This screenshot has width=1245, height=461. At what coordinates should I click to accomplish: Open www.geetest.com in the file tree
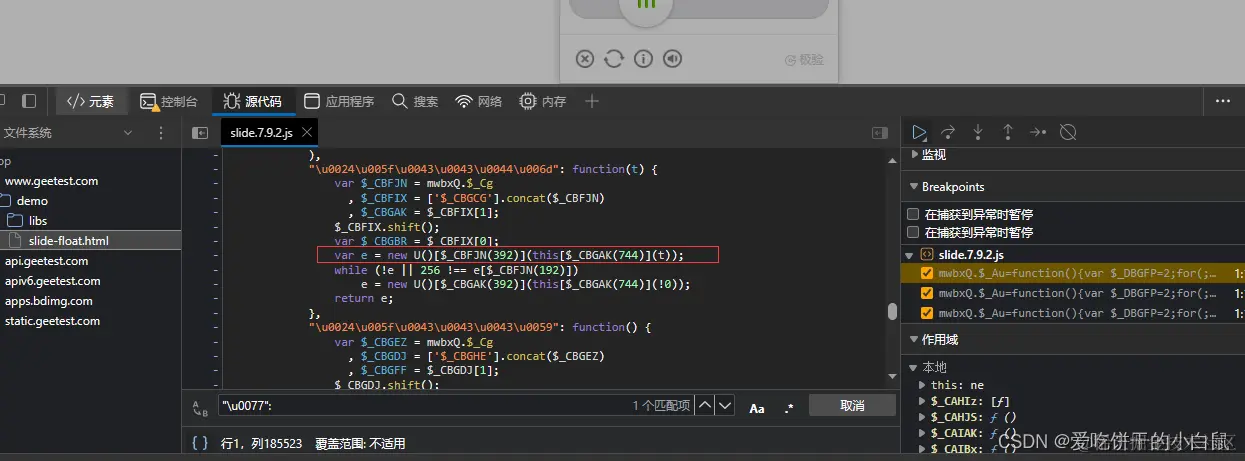(x=52, y=181)
